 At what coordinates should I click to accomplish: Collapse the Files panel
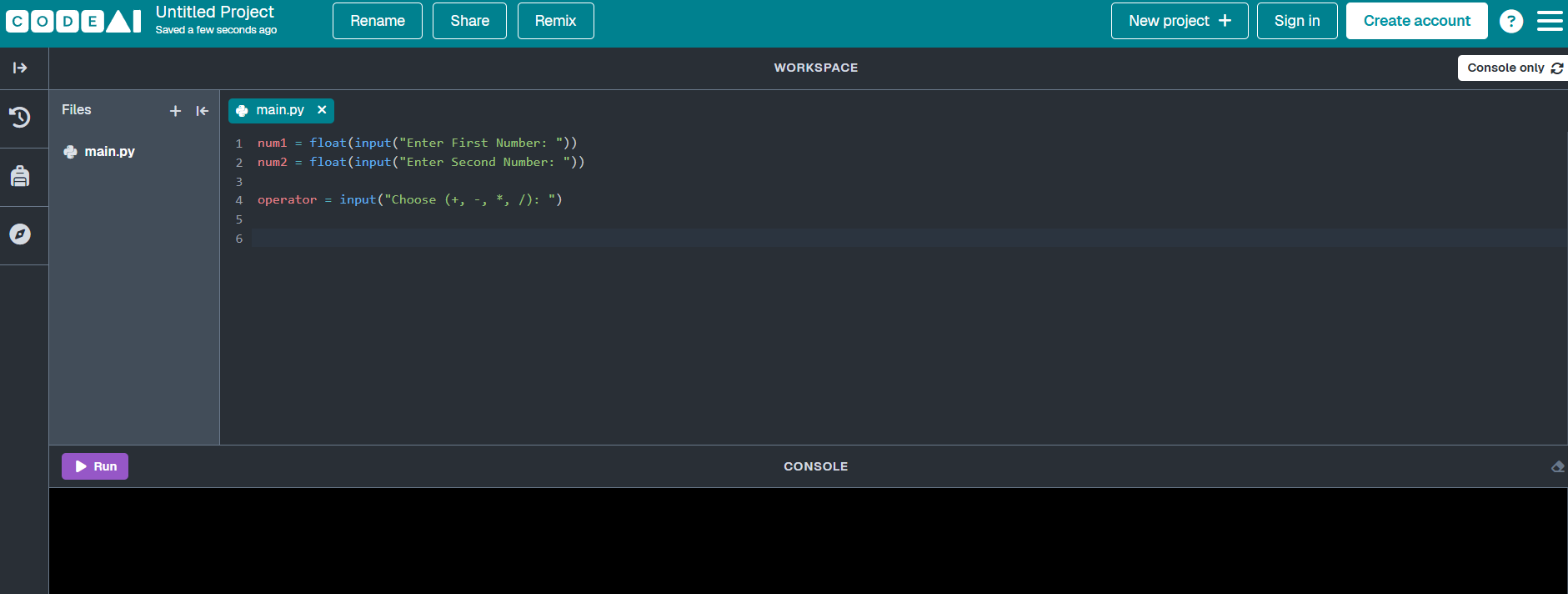click(x=202, y=111)
